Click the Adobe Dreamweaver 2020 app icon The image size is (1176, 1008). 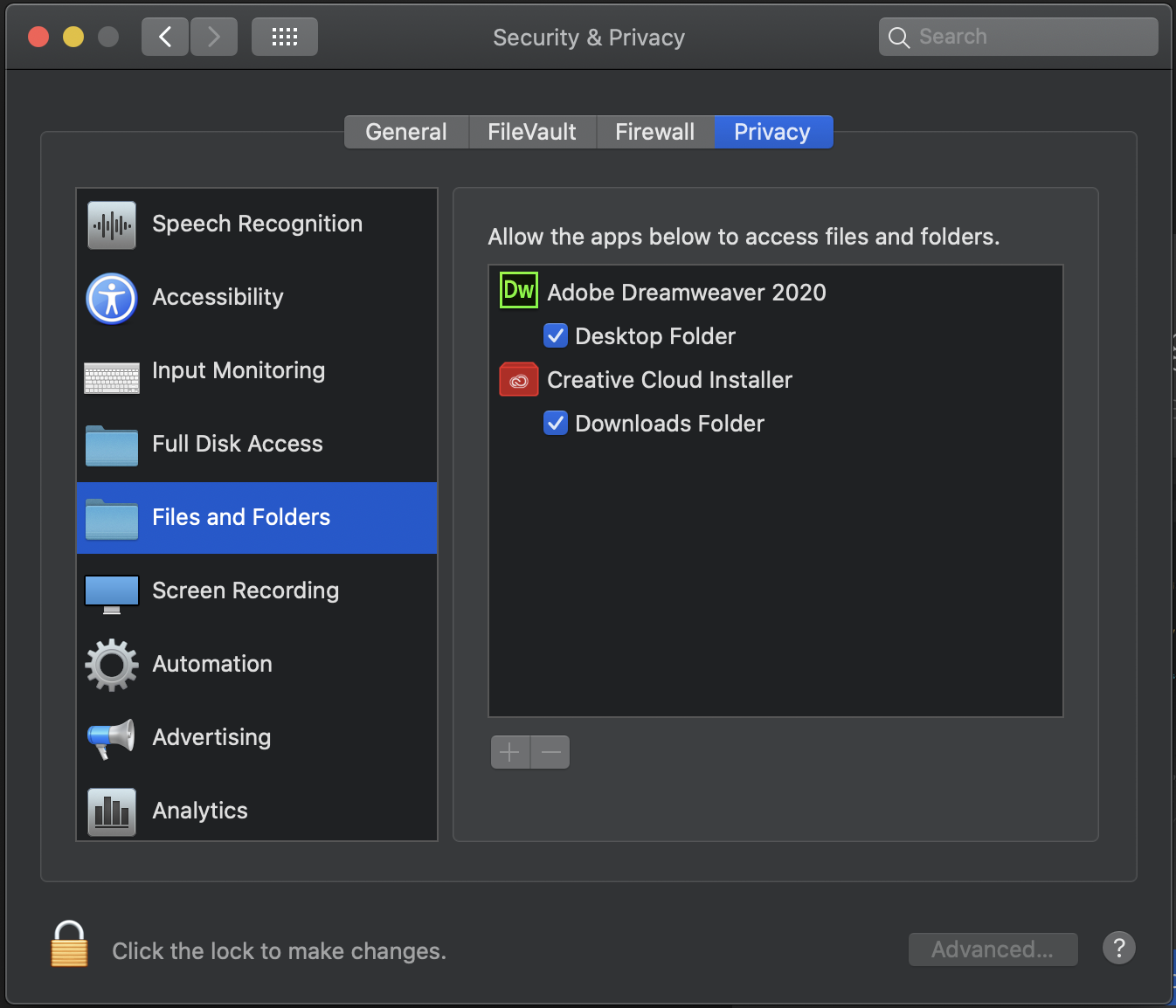pos(518,291)
